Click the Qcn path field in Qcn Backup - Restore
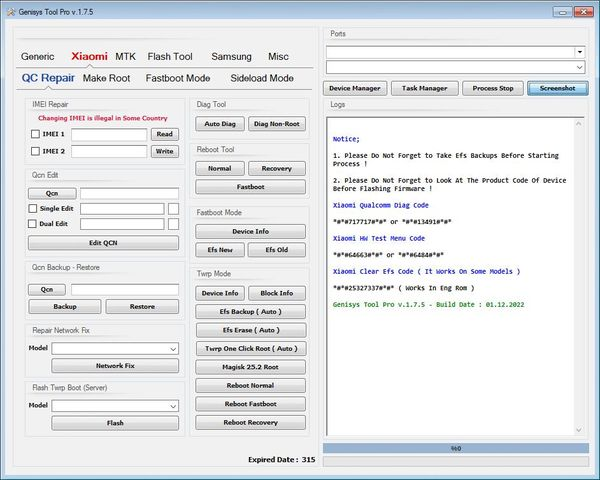600x480 pixels. (125, 289)
